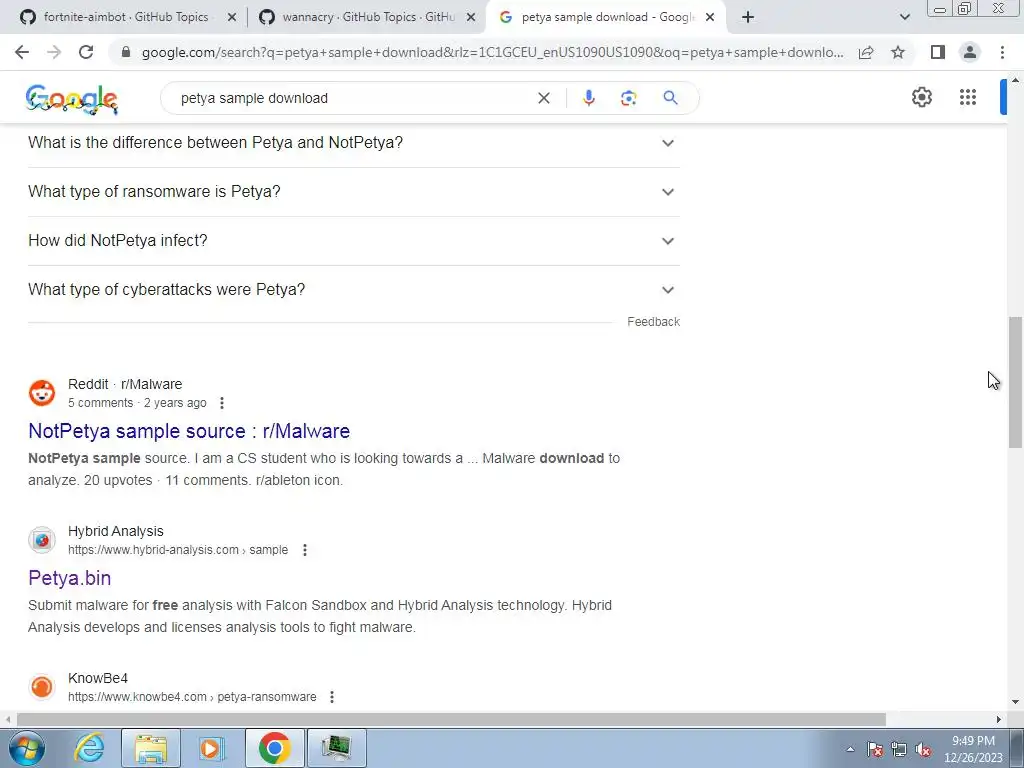The width and height of the screenshot is (1024, 768).
Task: Click the Hybrid Analysis favicon
Action: pyautogui.click(x=42, y=540)
